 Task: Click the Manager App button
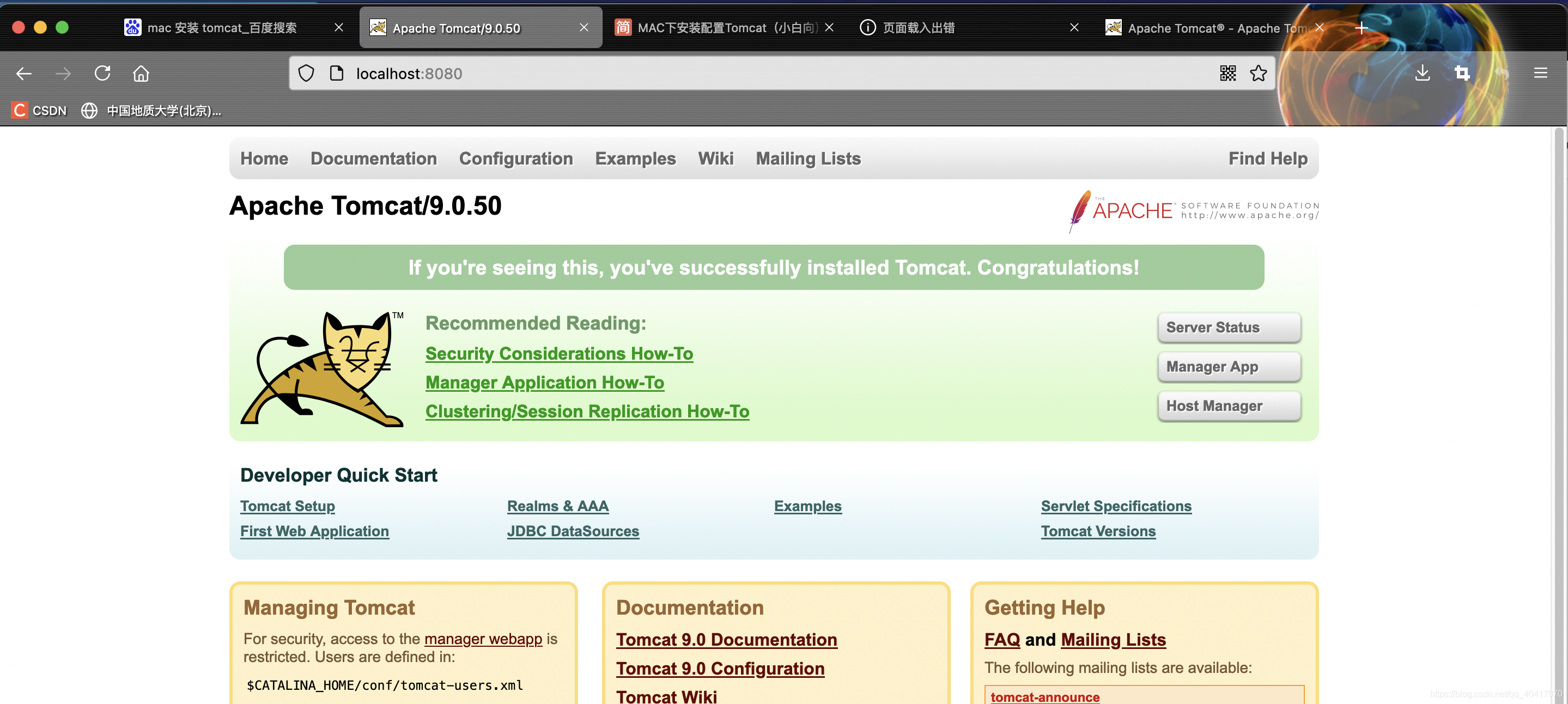point(1229,367)
